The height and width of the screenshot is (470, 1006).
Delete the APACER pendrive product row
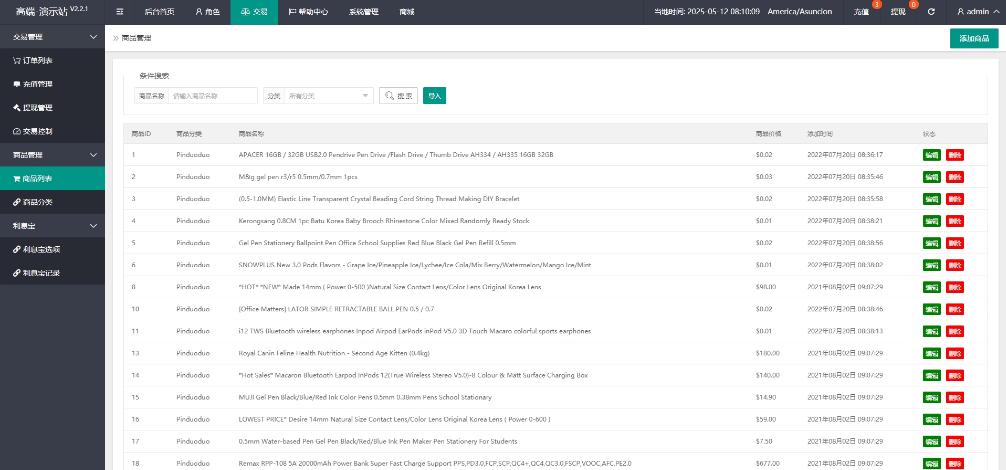tap(955, 155)
